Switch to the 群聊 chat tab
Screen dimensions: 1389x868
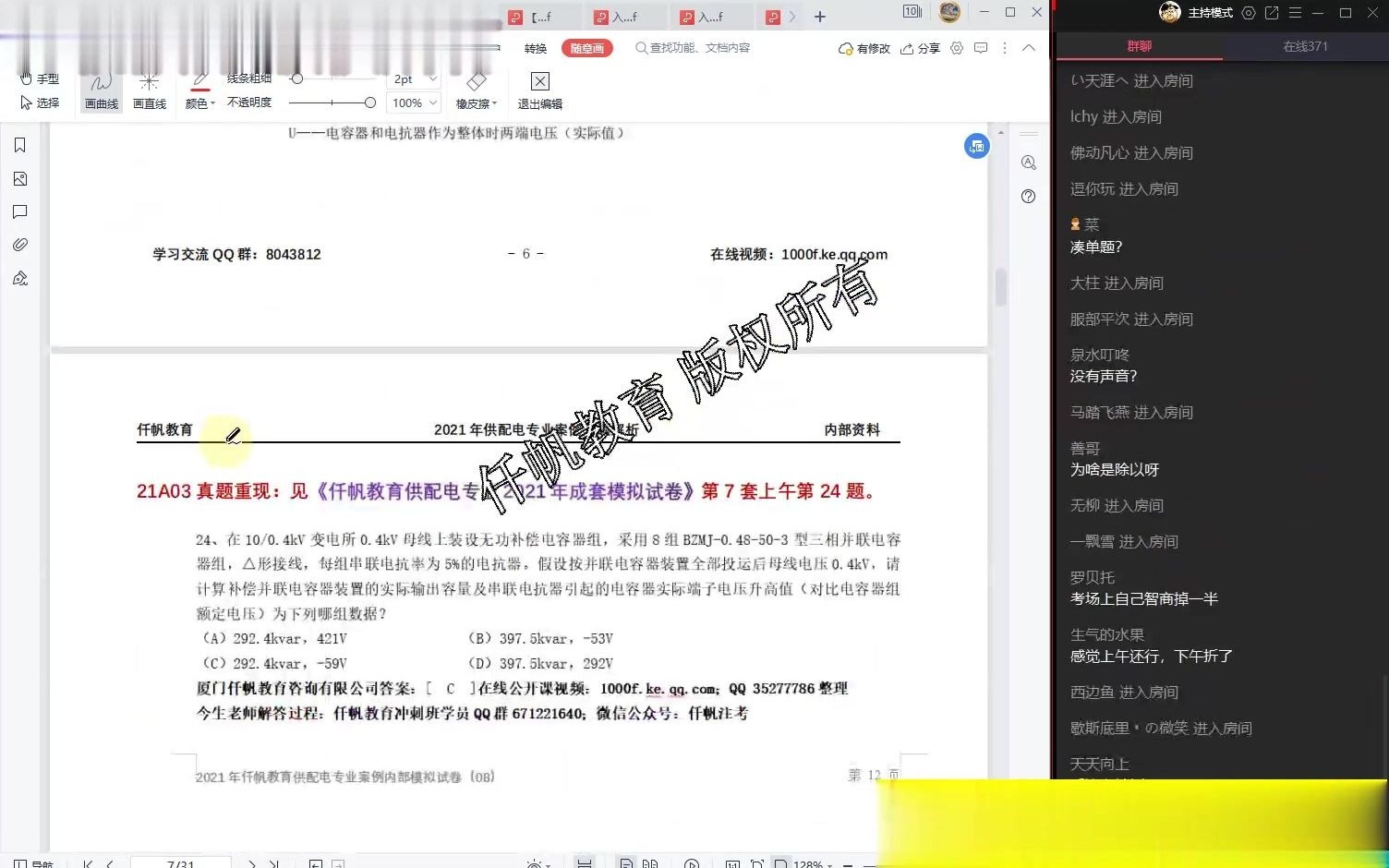pyautogui.click(x=1139, y=46)
